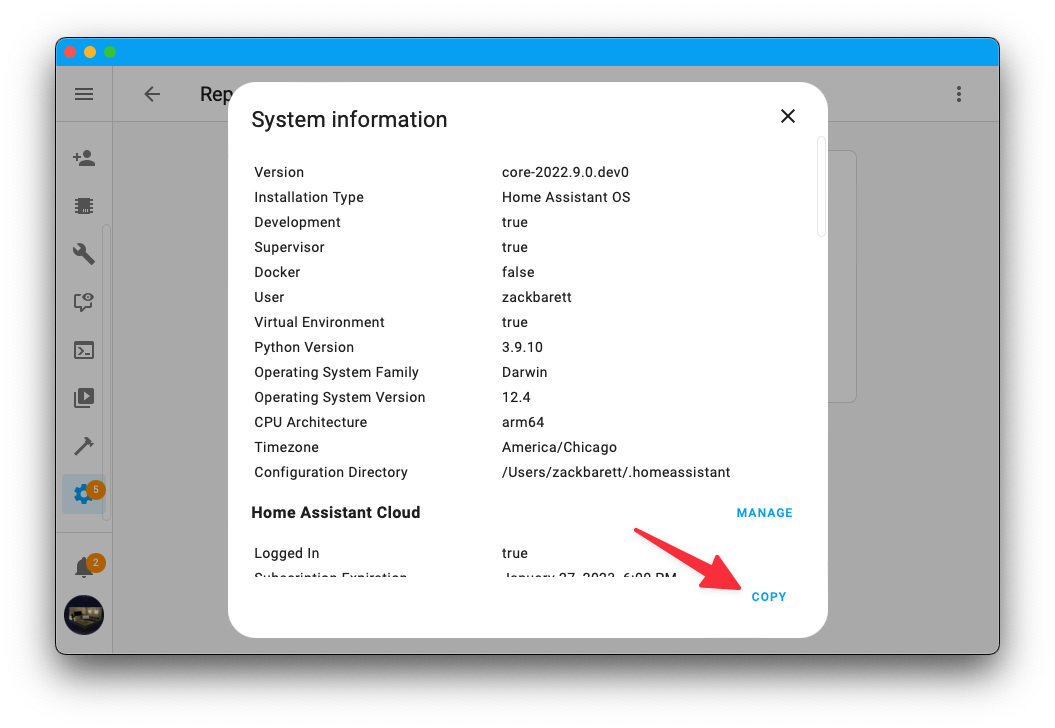
Task: Open the Terminal icon in sidebar
Action: (84, 350)
